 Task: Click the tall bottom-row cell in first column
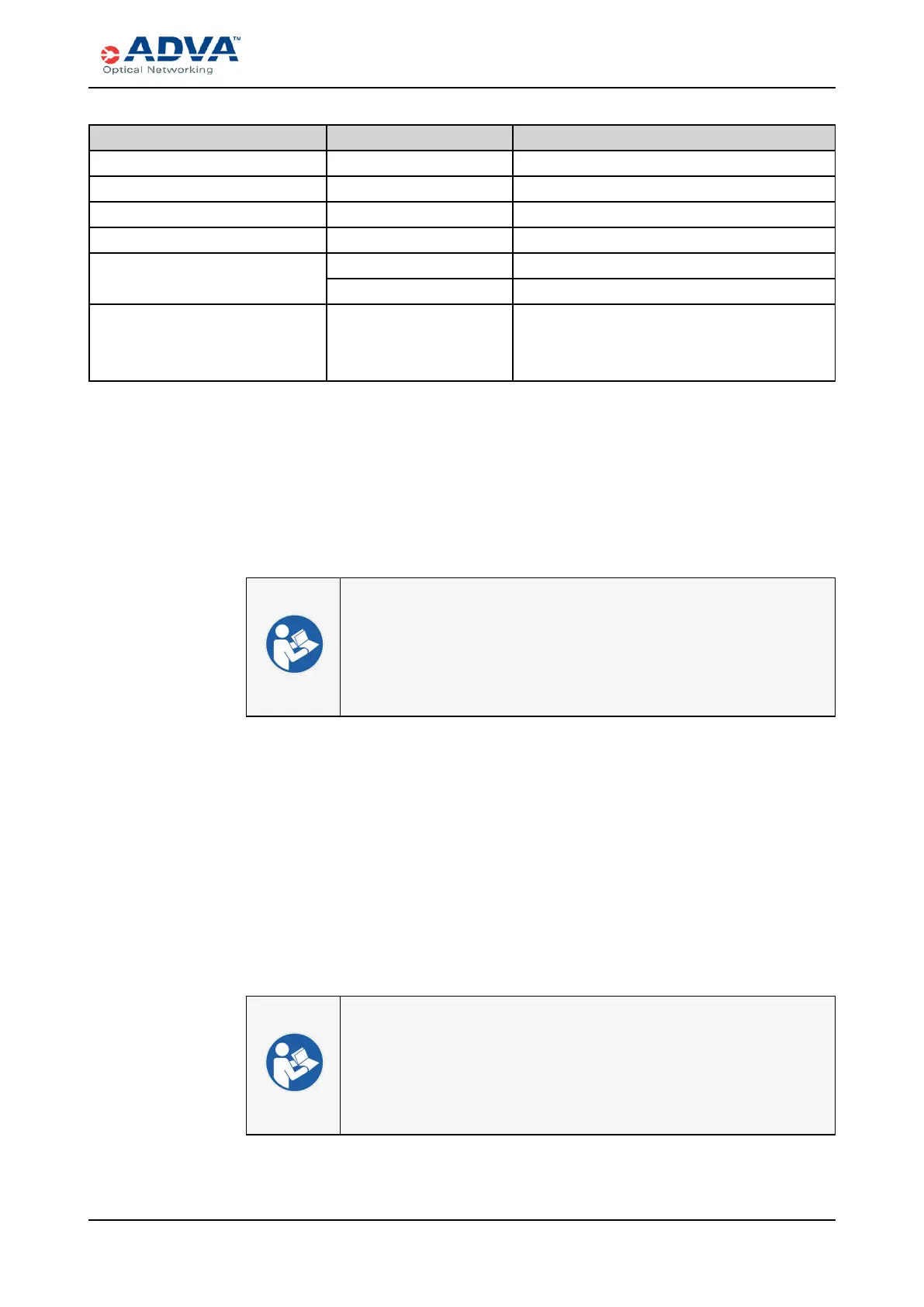click(207, 342)
